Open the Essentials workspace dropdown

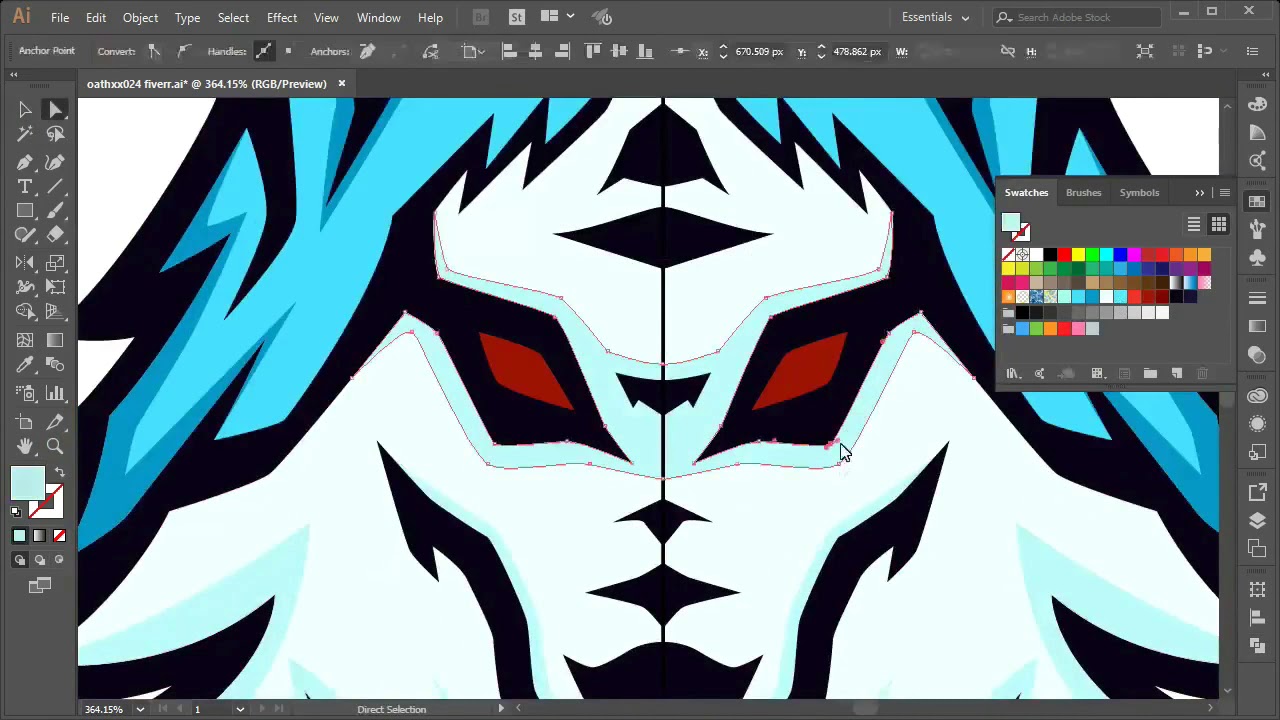pos(935,17)
